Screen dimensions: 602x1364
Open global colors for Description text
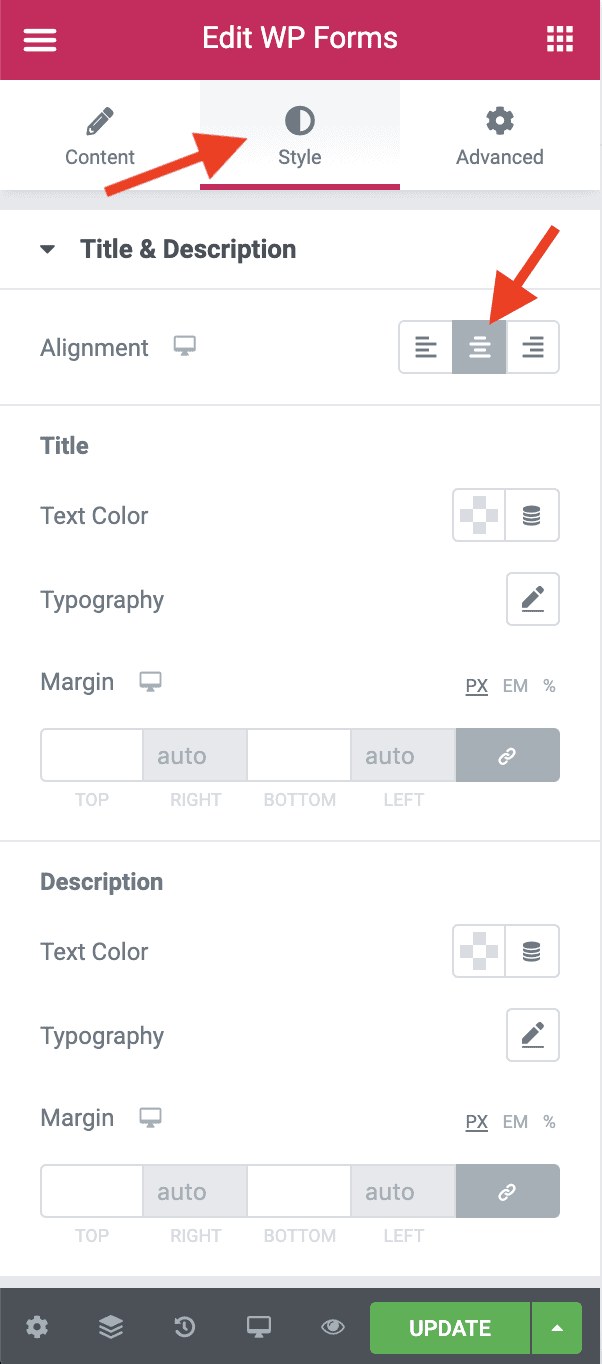pyautogui.click(x=532, y=951)
